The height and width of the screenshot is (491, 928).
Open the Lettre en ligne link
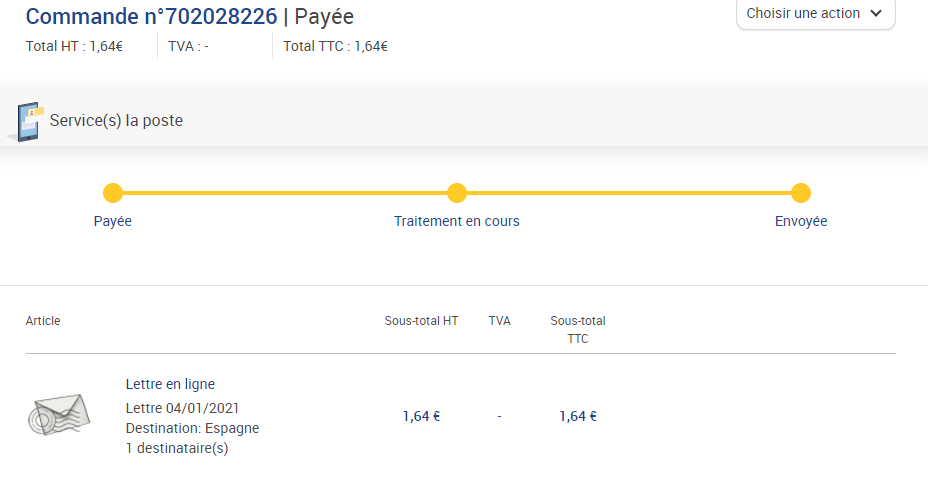pyautogui.click(x=170, y=384)
